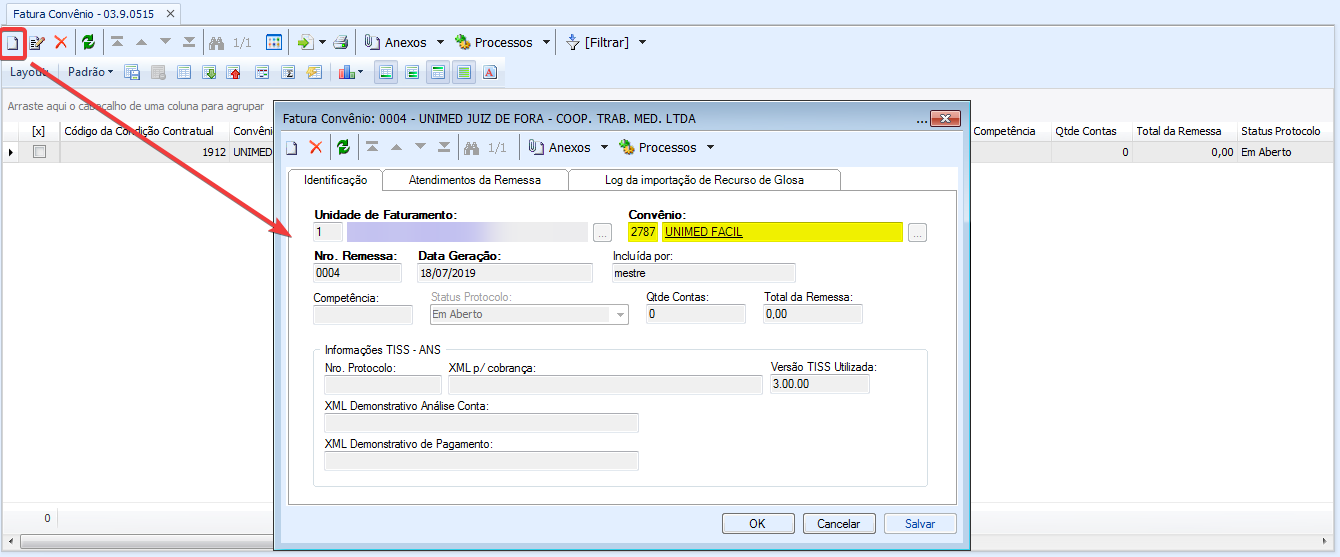Open the Processos dropdown arrow in main toolbar
Viewport: 1340px width, 557px height.
546,43
